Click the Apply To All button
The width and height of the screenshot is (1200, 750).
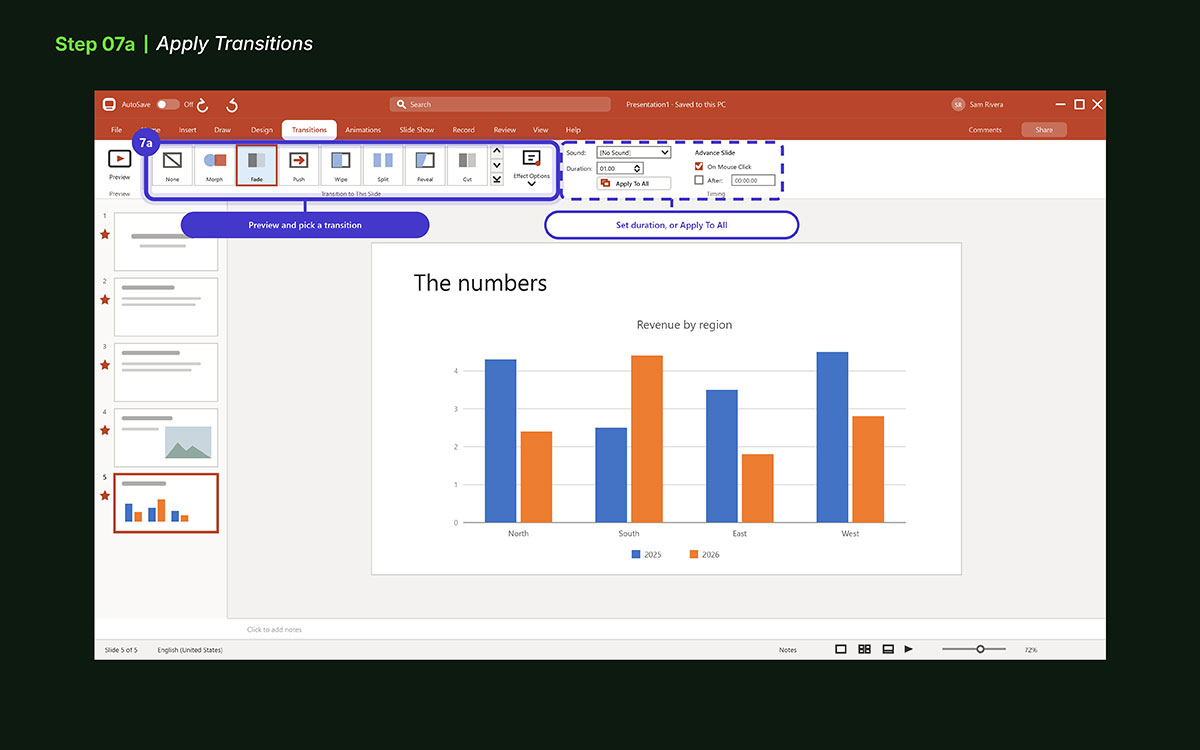634,184
